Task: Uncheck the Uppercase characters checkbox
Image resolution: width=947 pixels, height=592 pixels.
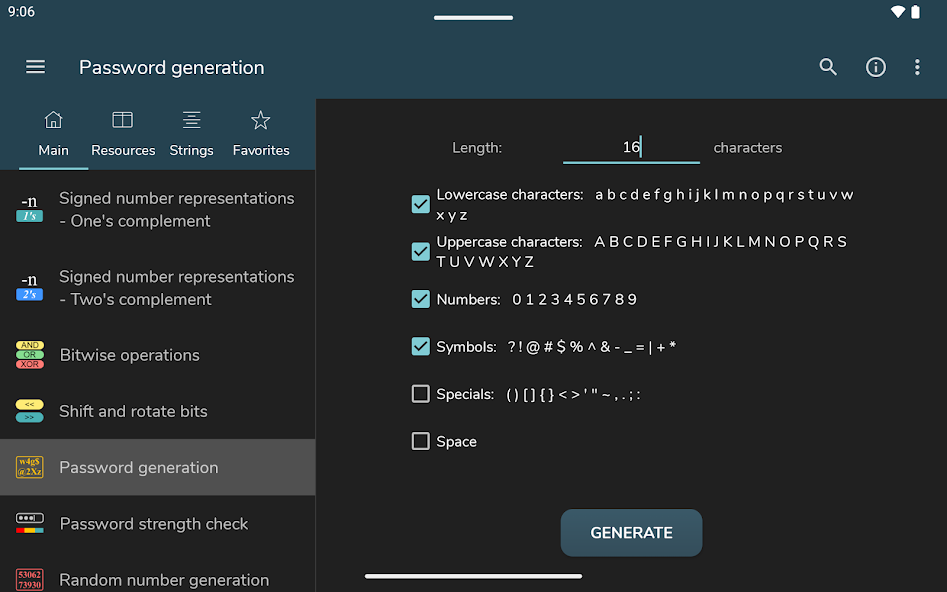Action: 420,251
